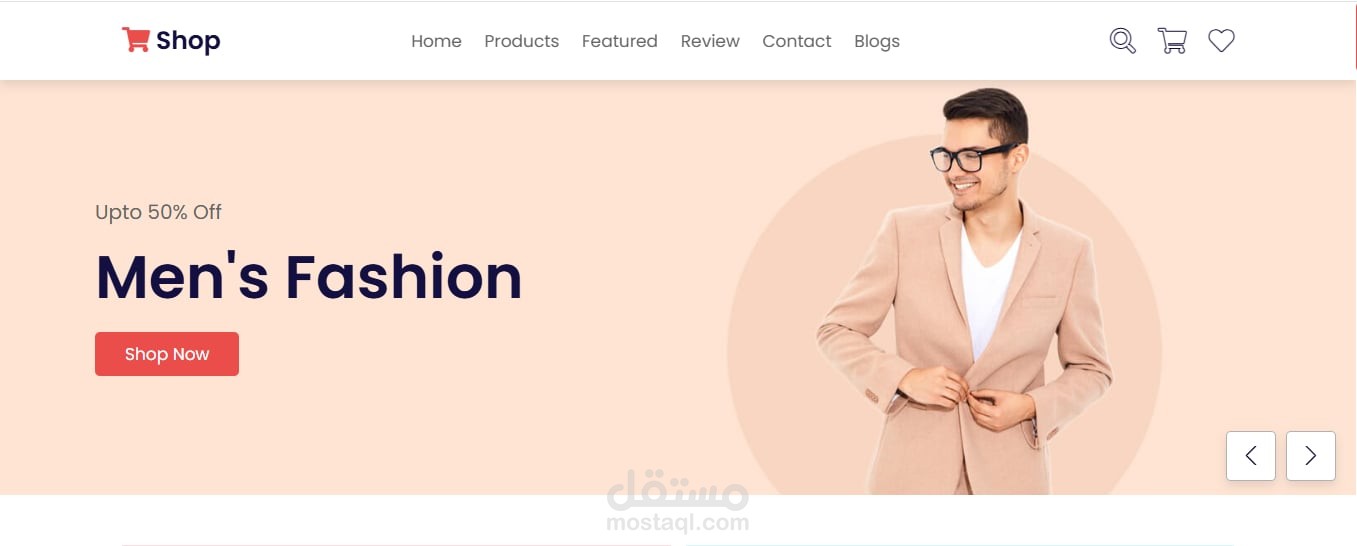Click the Shop brand name text
Screen dimensions: 1357x546
click(188, 41)
